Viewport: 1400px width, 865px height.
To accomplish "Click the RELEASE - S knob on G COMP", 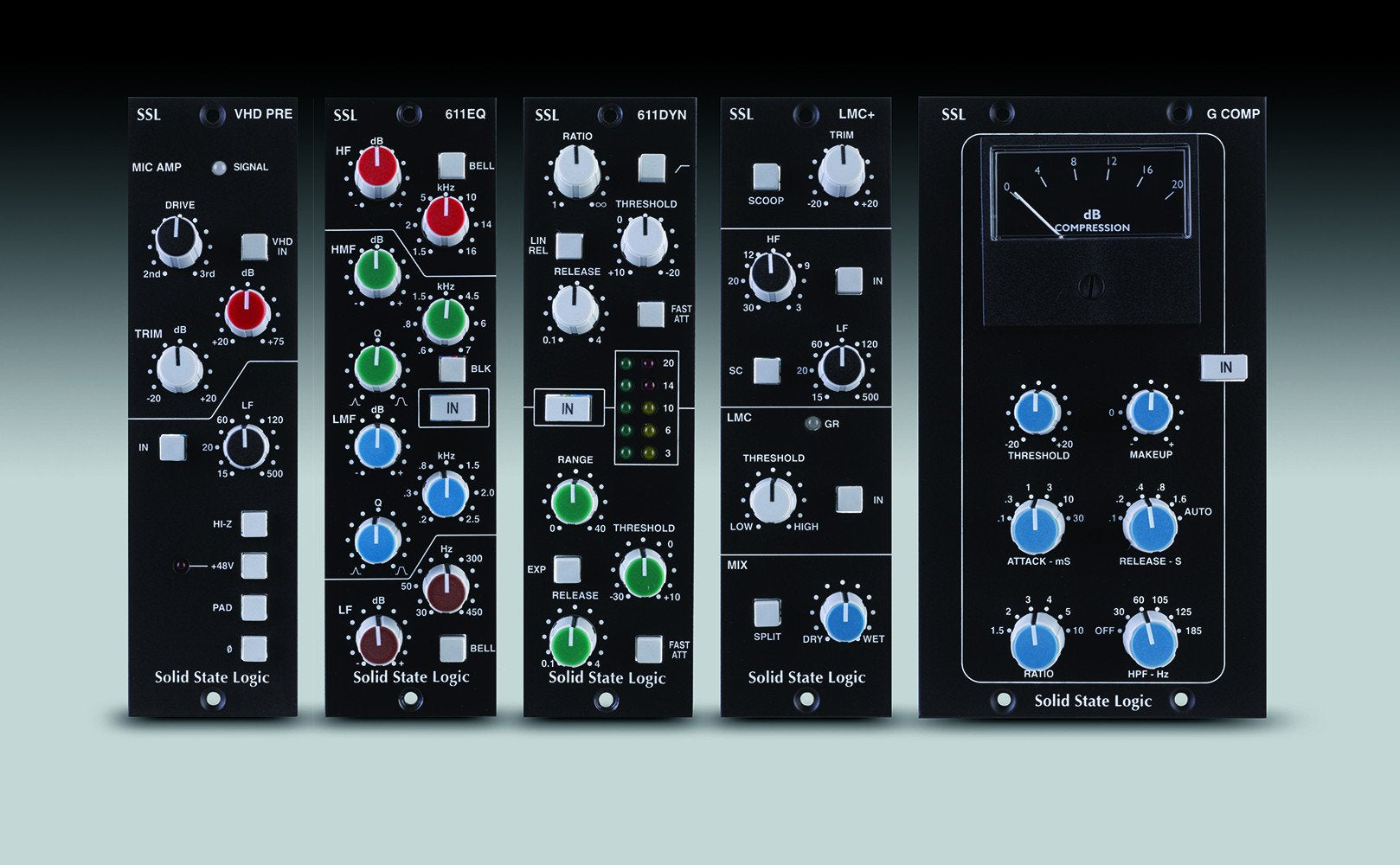I will (1150, 527).
